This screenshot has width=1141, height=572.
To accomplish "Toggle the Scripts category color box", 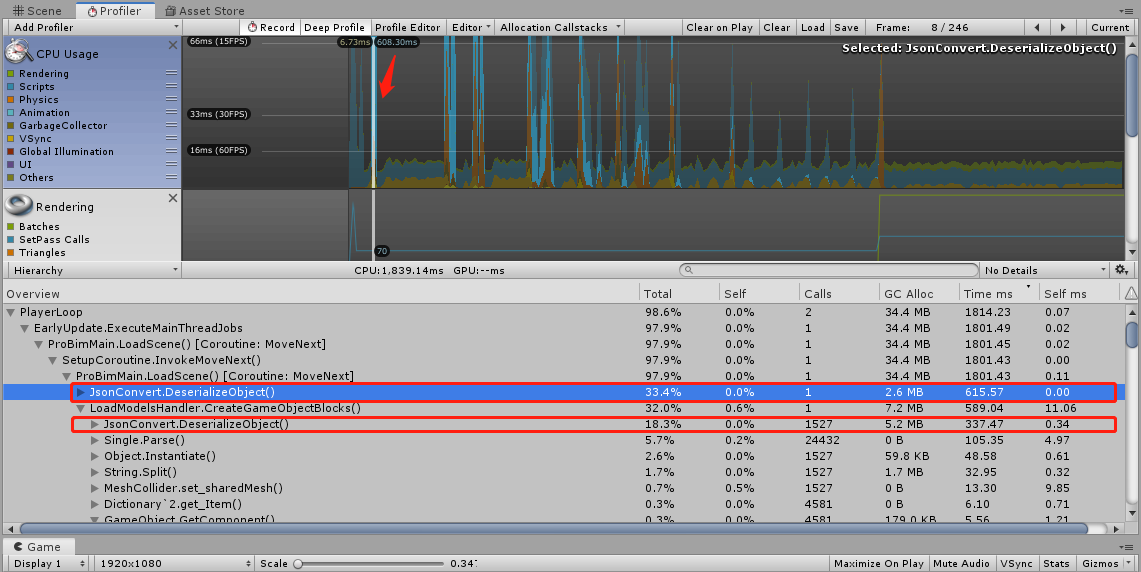I will click(11, 87).
